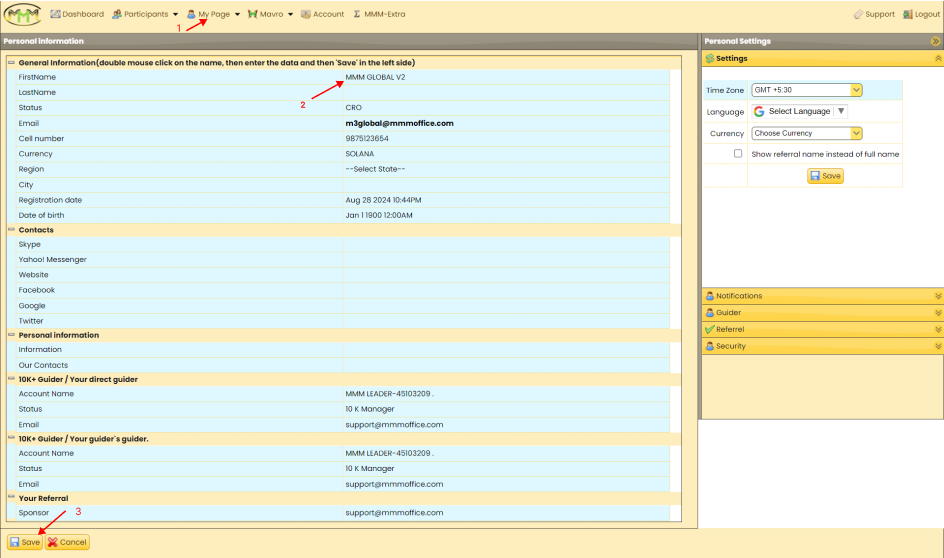Click the Date of birth Jan 1 1900 value
Viewport: 944px width, 558px height.
[379, 215]
